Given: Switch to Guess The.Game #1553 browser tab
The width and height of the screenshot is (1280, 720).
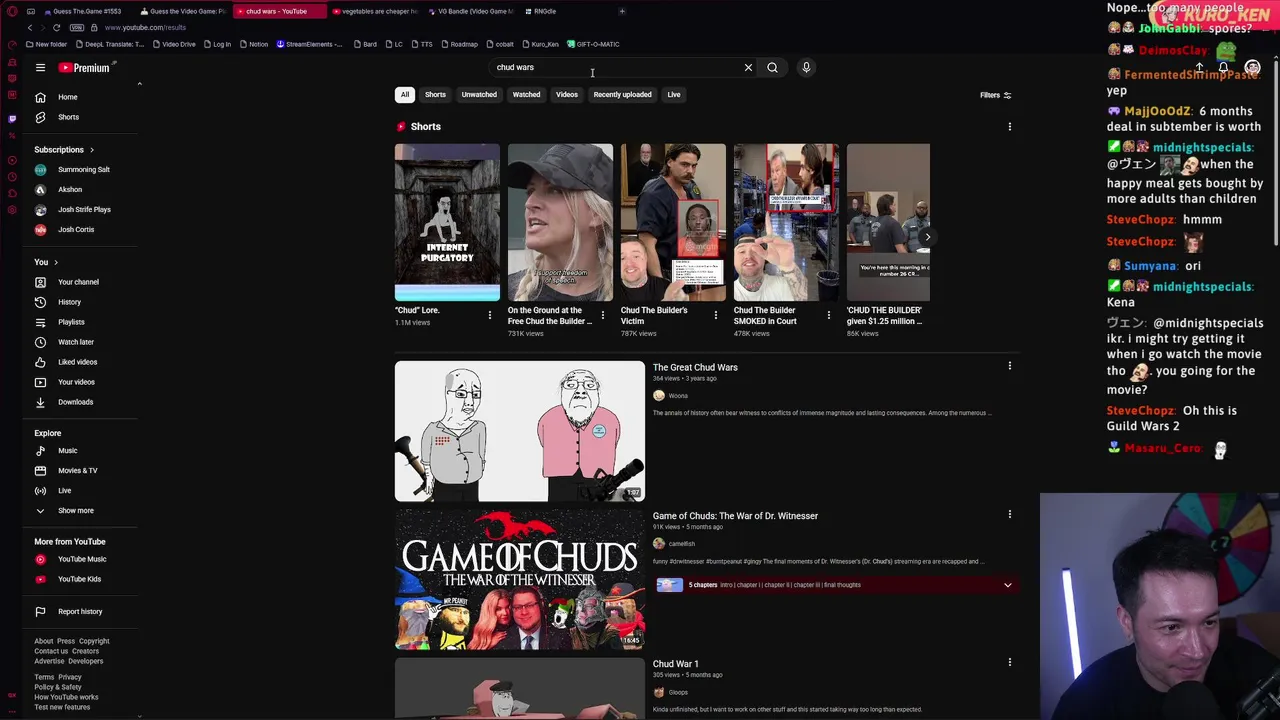Looking at the screenshot, I should click(x=86, y=11).
